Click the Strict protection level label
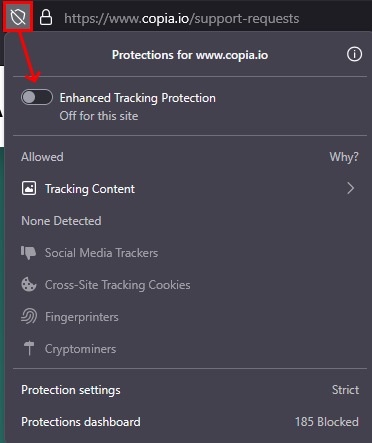 point(345,390)
